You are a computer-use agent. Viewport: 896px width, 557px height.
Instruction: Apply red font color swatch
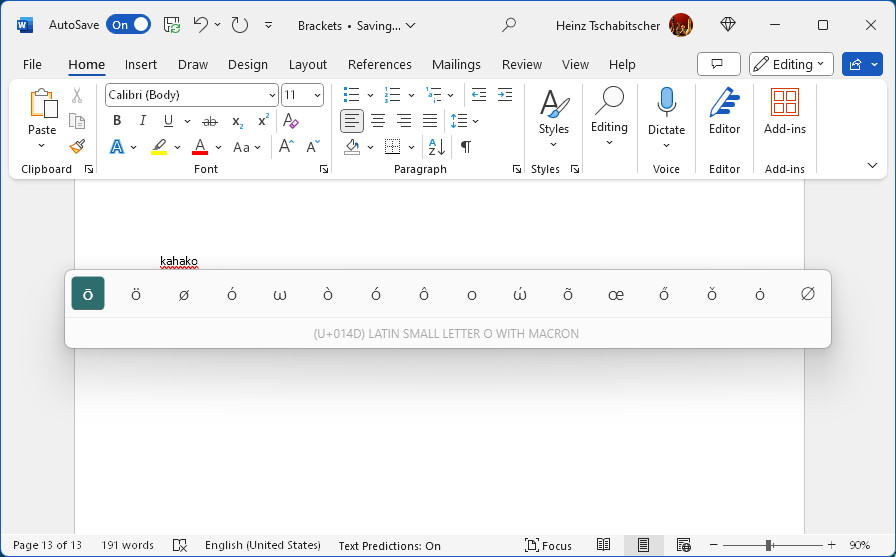click(x=200, y=147)
